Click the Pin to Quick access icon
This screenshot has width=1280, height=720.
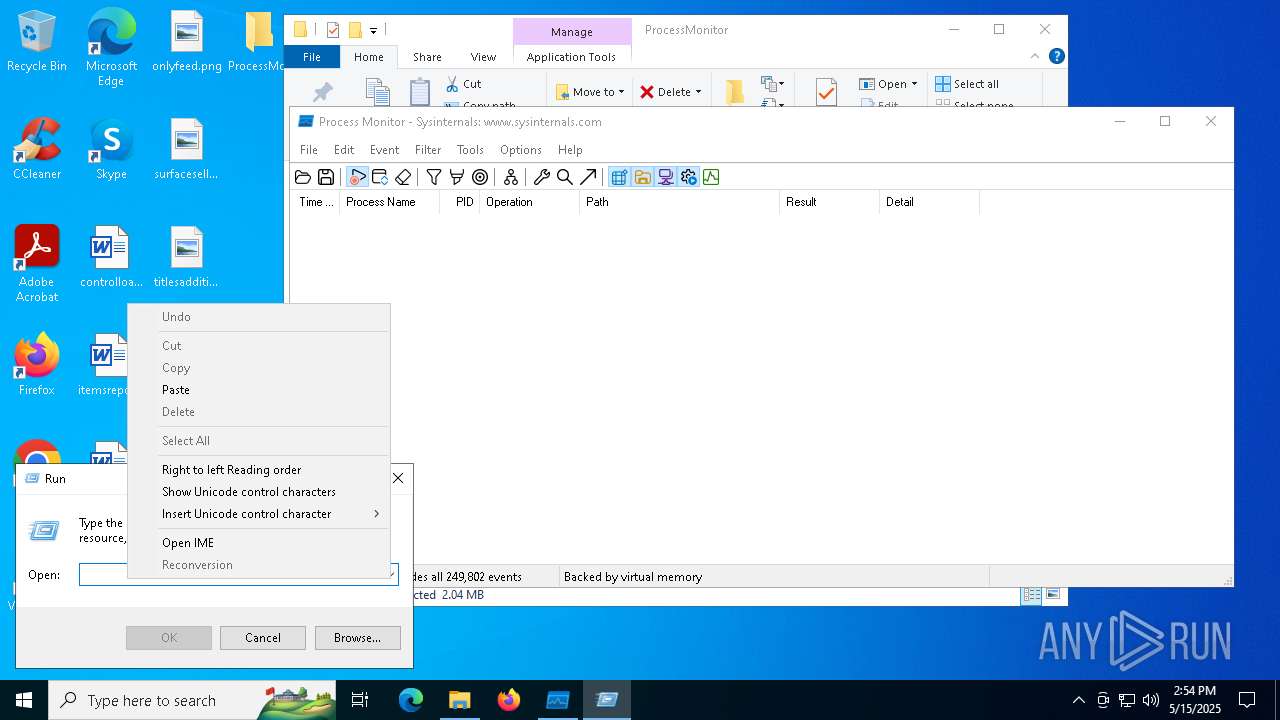click(323, 92)
